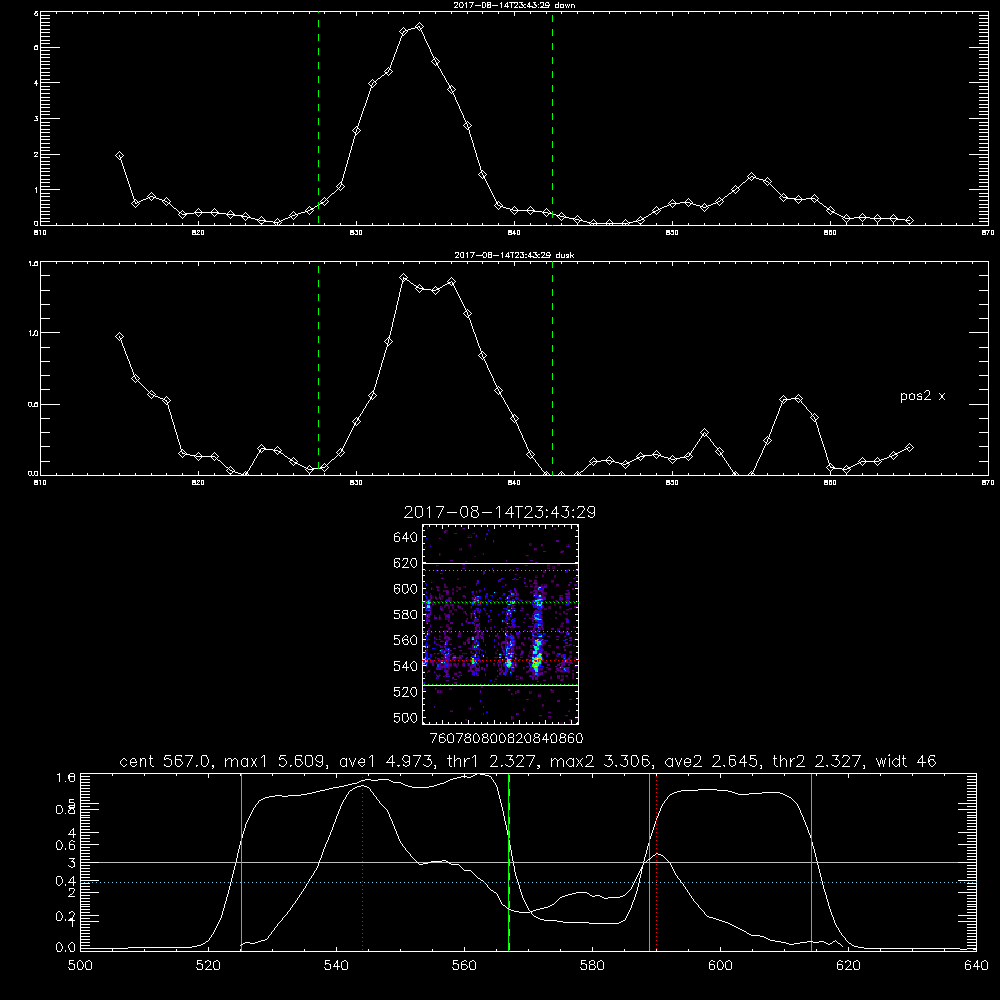Click the x-axis label '540' under bottom plot
The image size is (1000, 1000).
tap(336, 966)
